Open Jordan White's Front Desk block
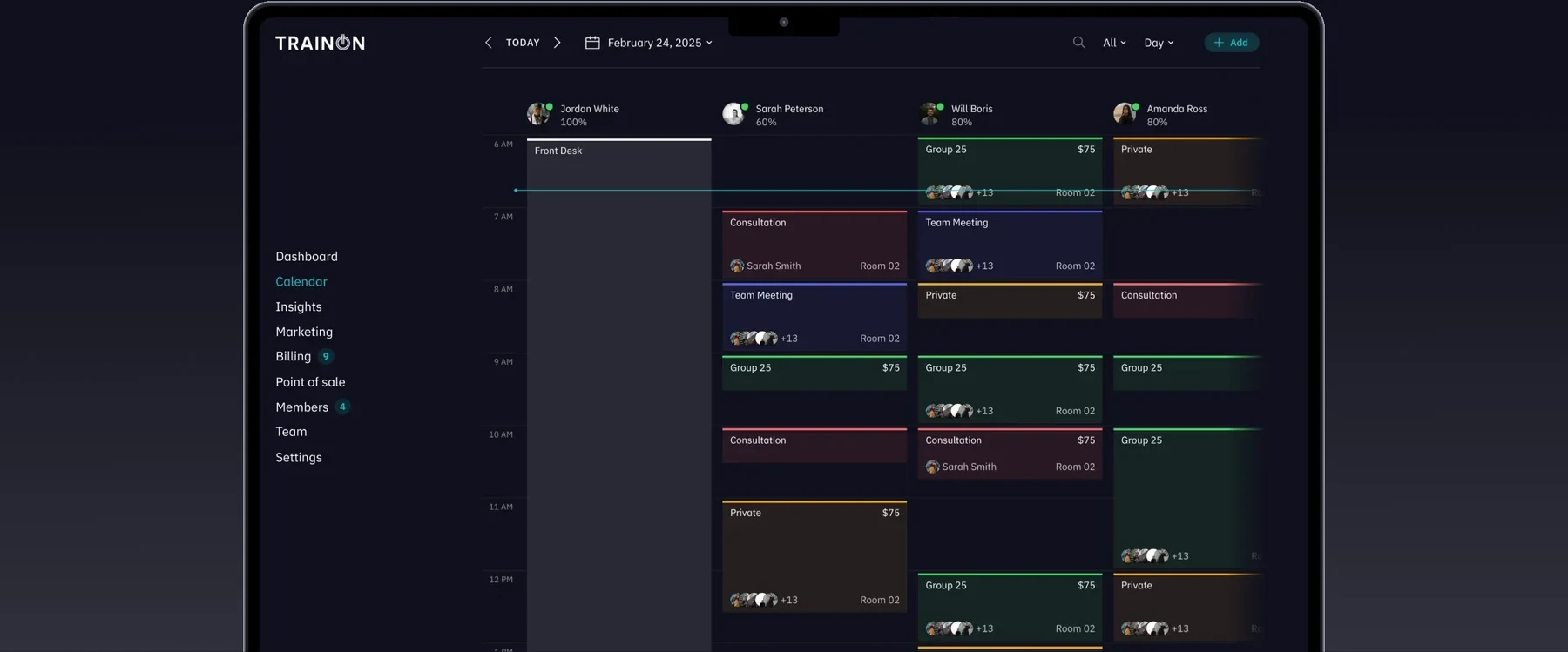1568x652 pixels. tap(619, 394)
